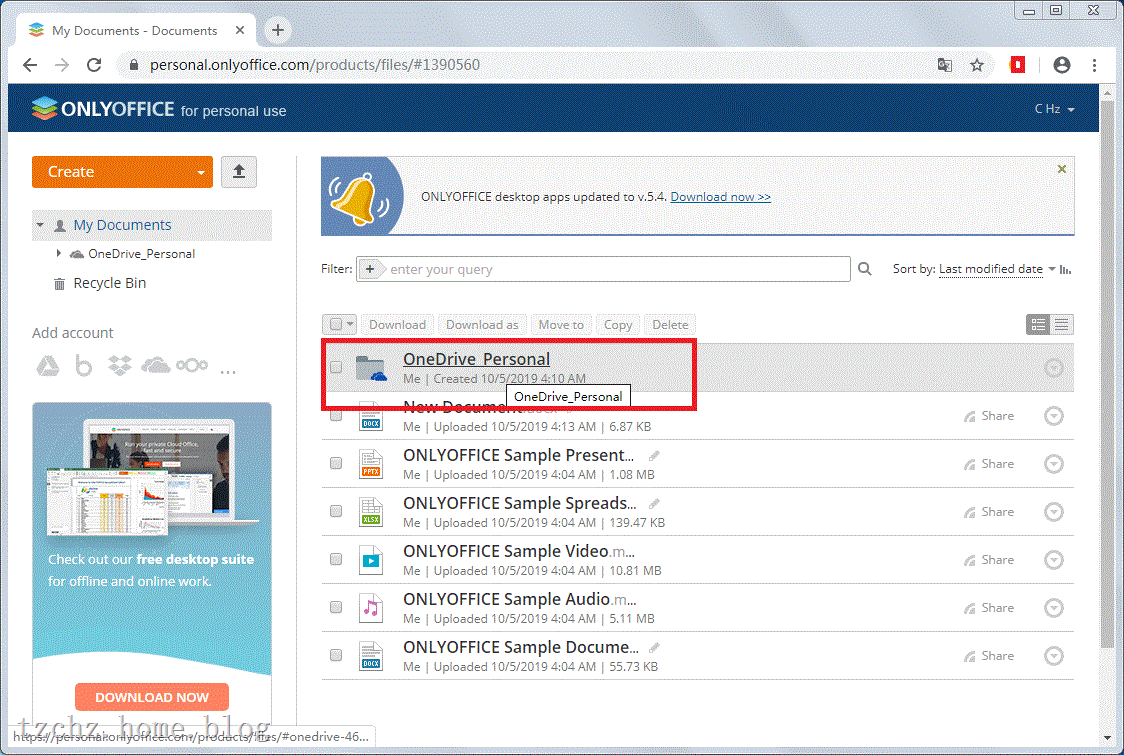The image size is (1124, 755).
Task: Connect a Dropbox account icon
Action: coord(120,366)
